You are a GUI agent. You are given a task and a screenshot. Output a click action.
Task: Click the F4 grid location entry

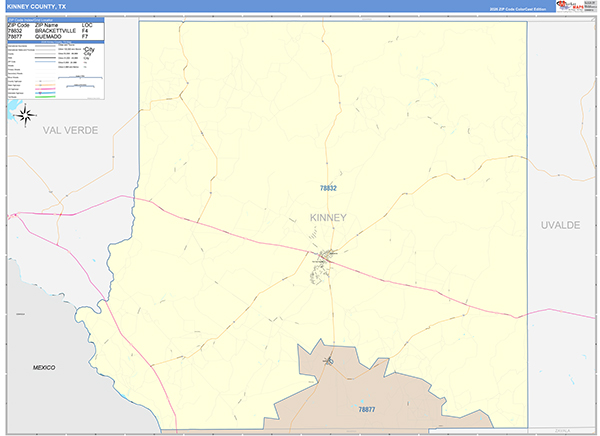tap(85, 31)
